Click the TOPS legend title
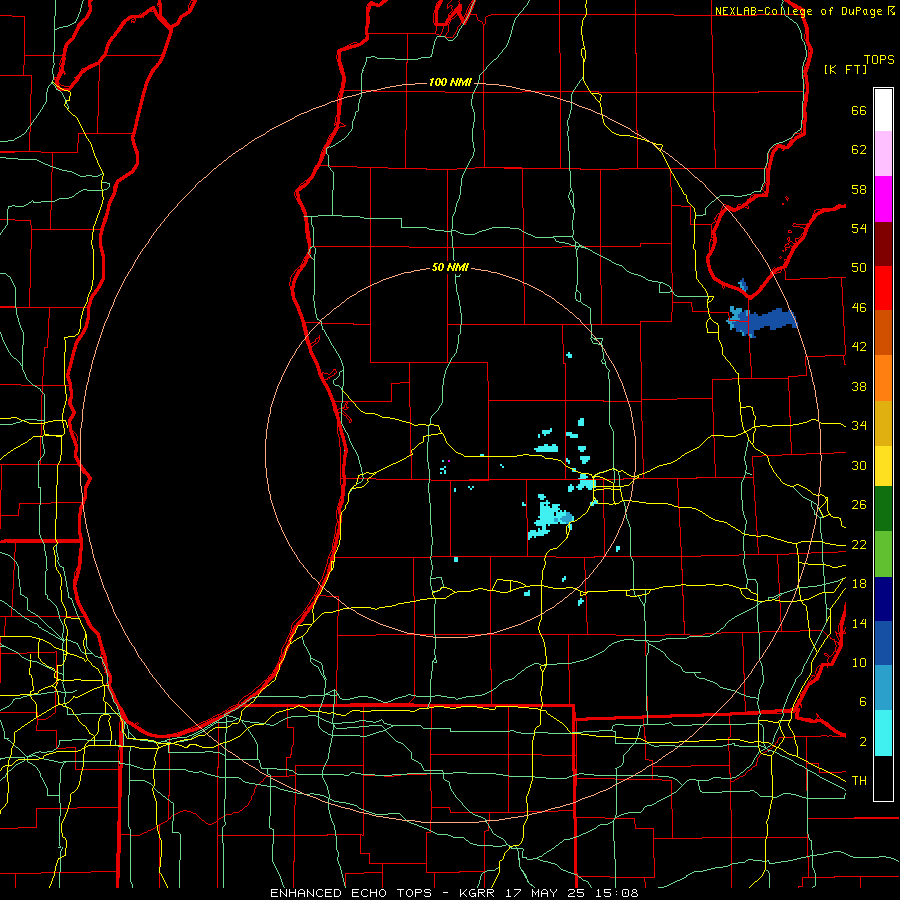The width and height of the screenshot is (900, 900). [x=879, y=60]
